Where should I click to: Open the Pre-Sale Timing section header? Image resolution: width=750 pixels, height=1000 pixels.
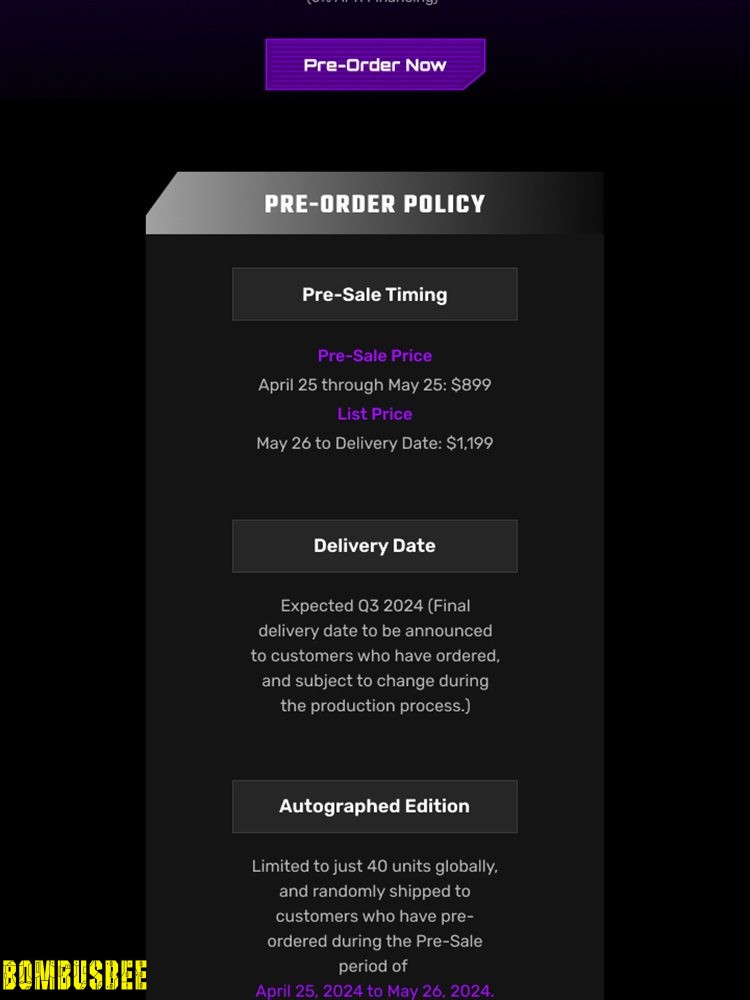[375, 294]
